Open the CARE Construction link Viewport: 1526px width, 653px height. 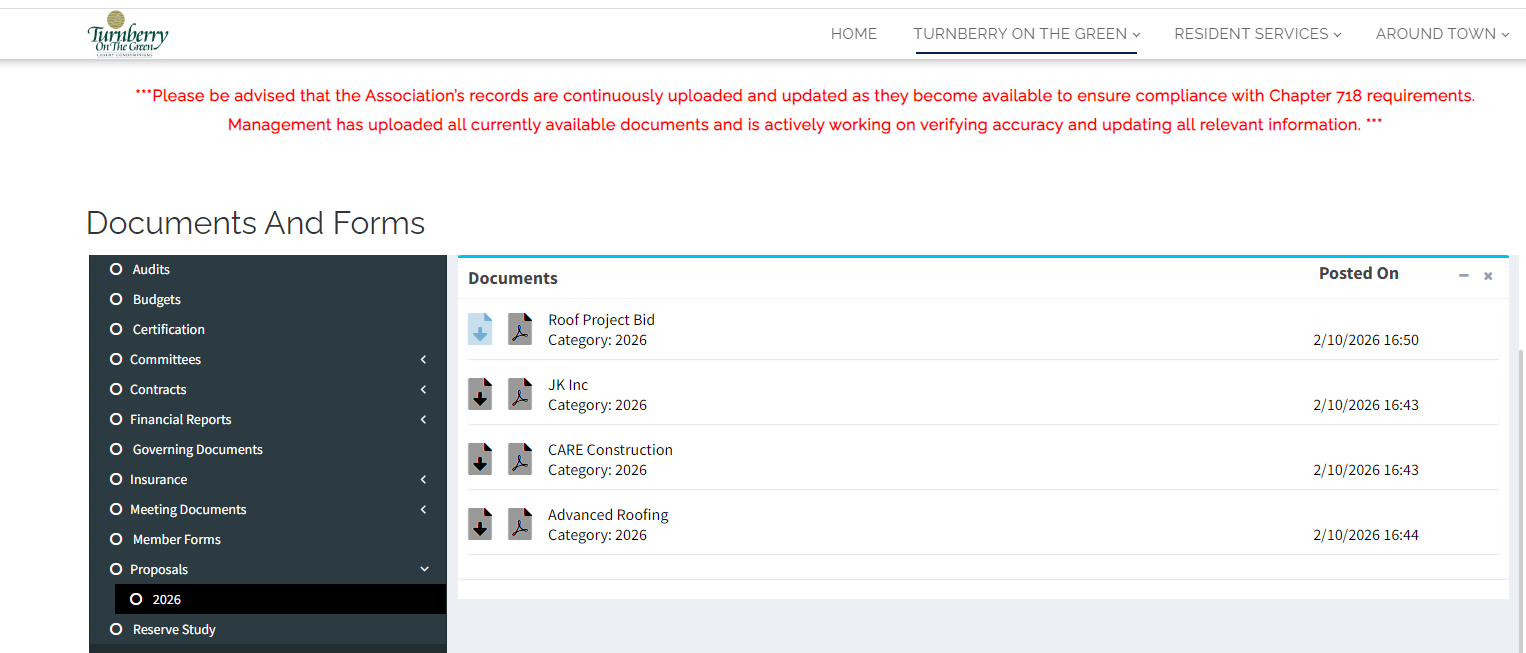(610, 449)
